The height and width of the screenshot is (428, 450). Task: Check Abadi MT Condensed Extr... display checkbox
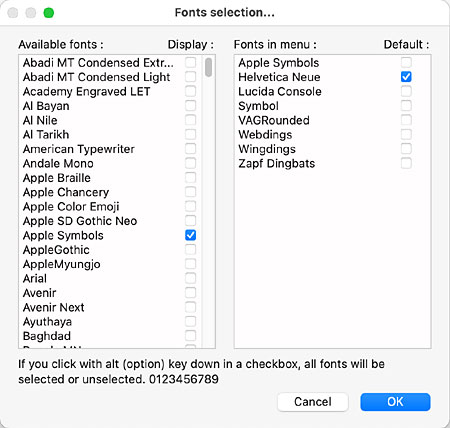190,62
